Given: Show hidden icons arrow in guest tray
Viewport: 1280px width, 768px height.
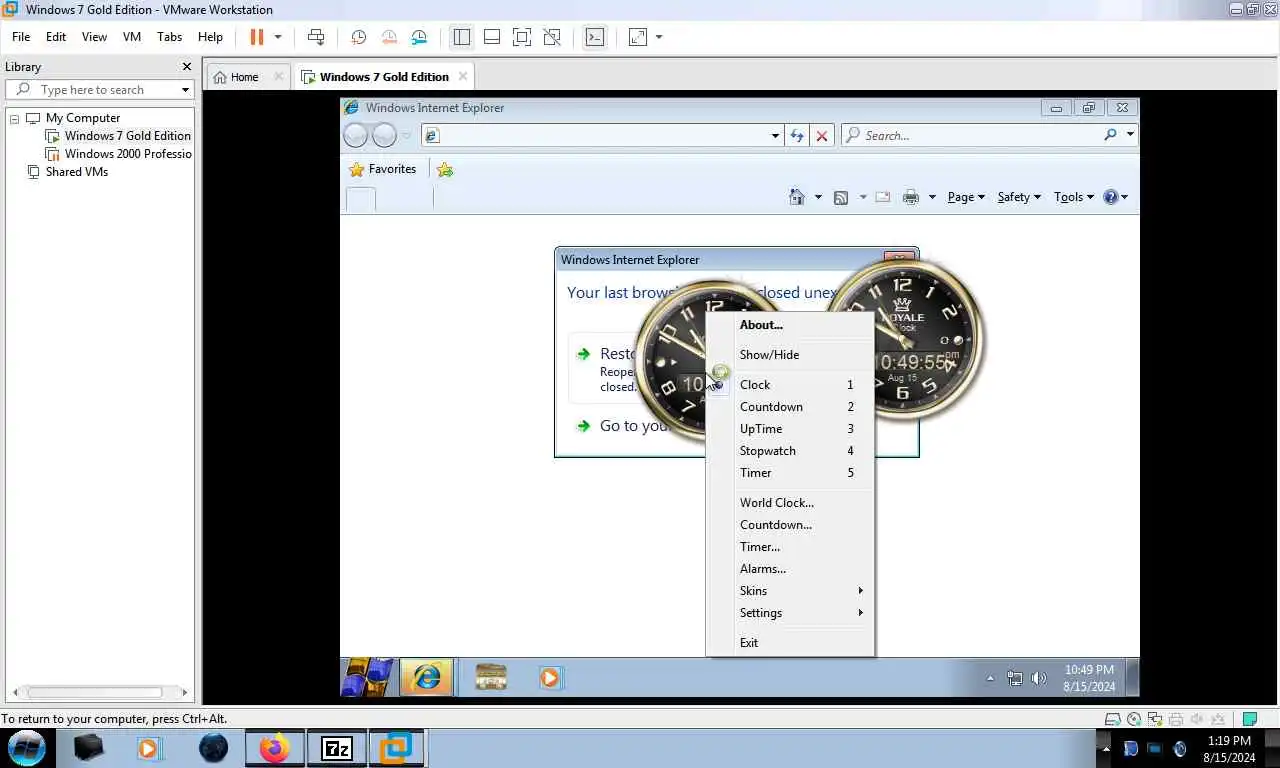Looking at the screenshot, I should 990,678.
